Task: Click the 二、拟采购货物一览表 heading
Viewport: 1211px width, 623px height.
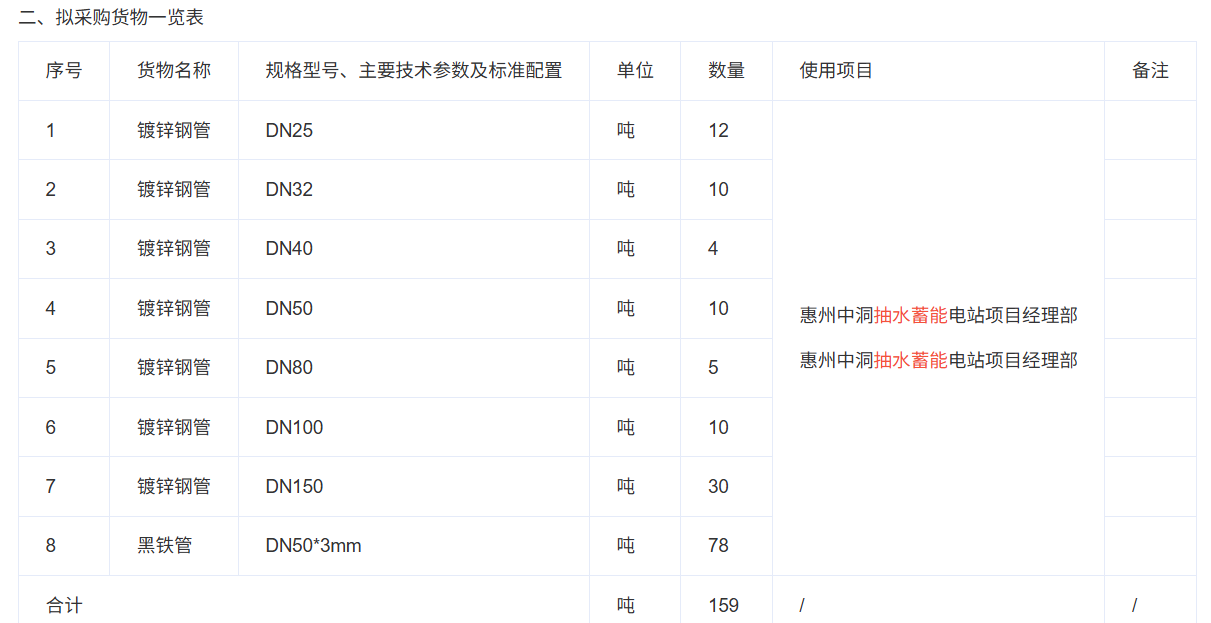Action: point(111,17)
